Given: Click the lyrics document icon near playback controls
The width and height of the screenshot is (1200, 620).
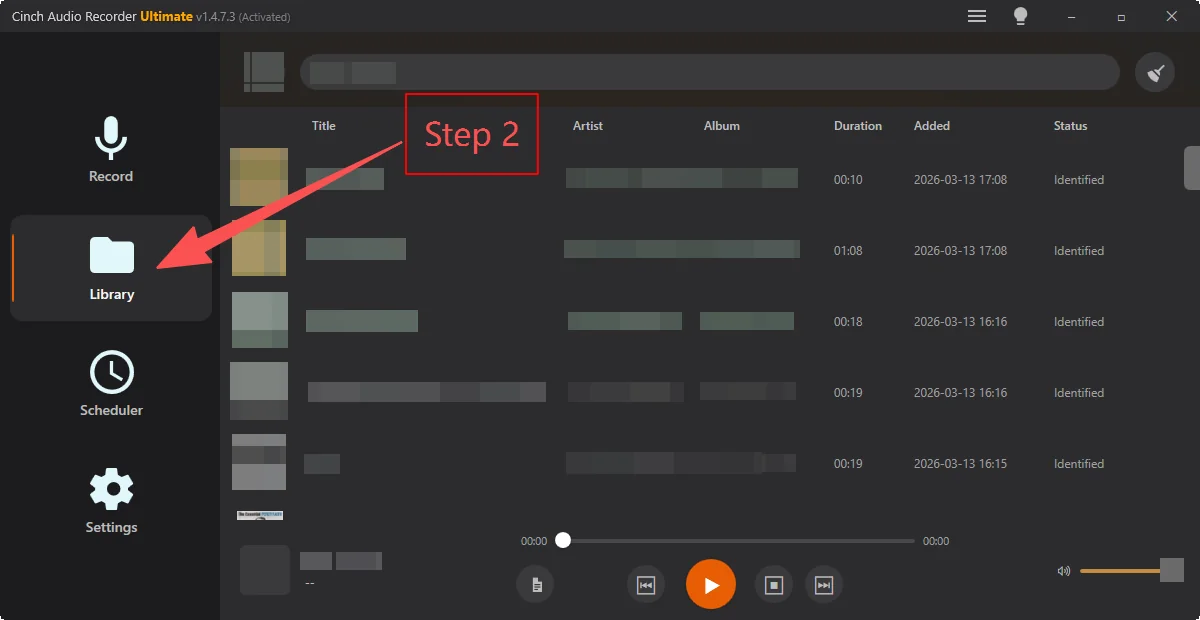Looking at the screenshot, I should point(535,584).
